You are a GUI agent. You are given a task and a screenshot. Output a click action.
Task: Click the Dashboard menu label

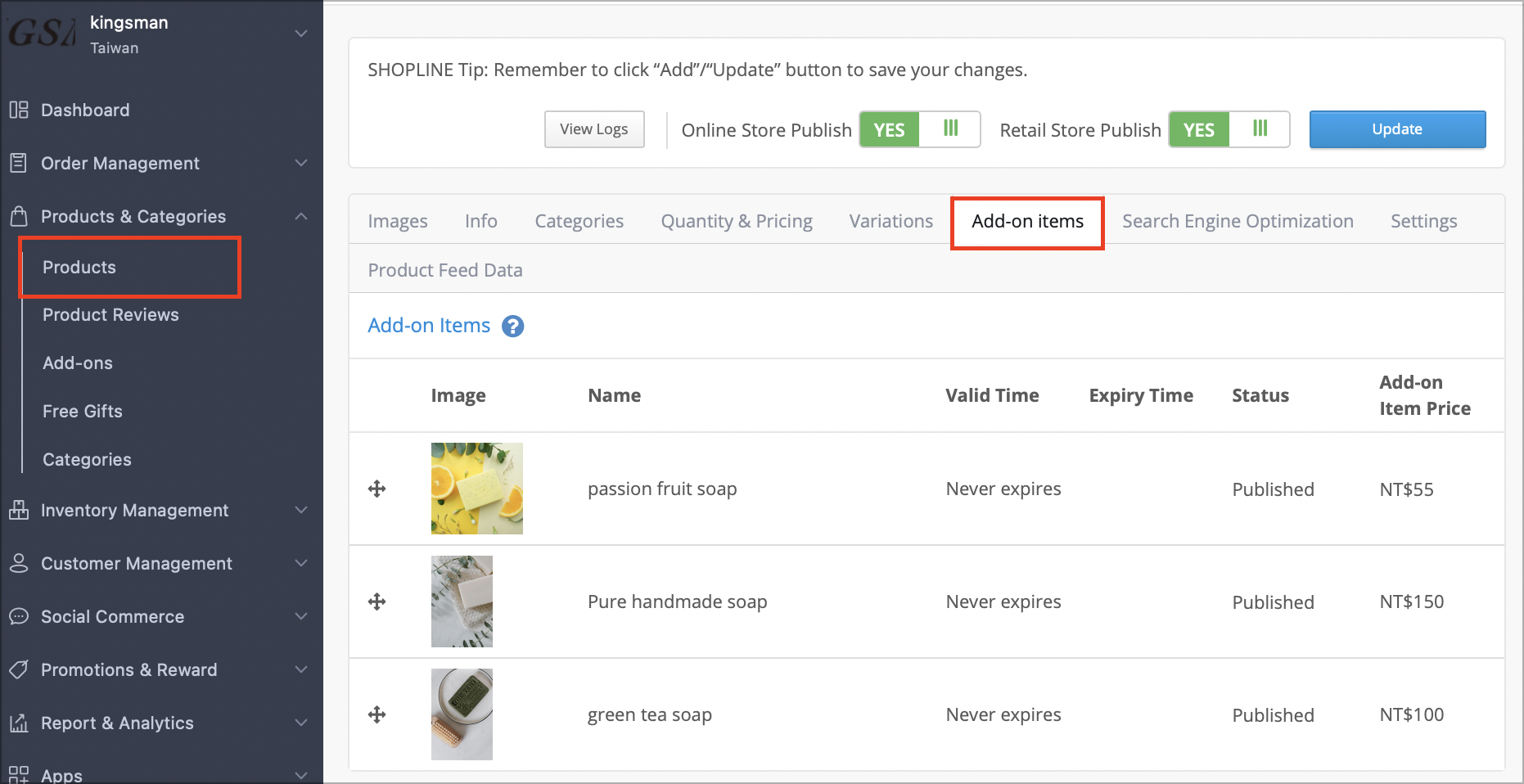85,110
